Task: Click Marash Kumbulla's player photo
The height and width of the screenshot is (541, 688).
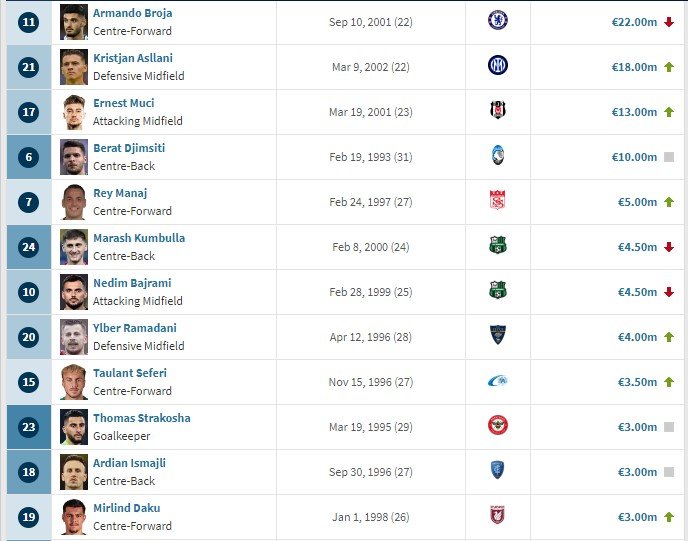Action: click(x=74, y=246)
